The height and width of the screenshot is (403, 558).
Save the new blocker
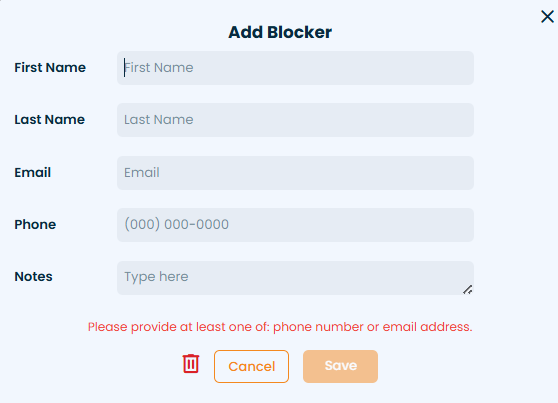pyautogui.click(x=340, y=366)
